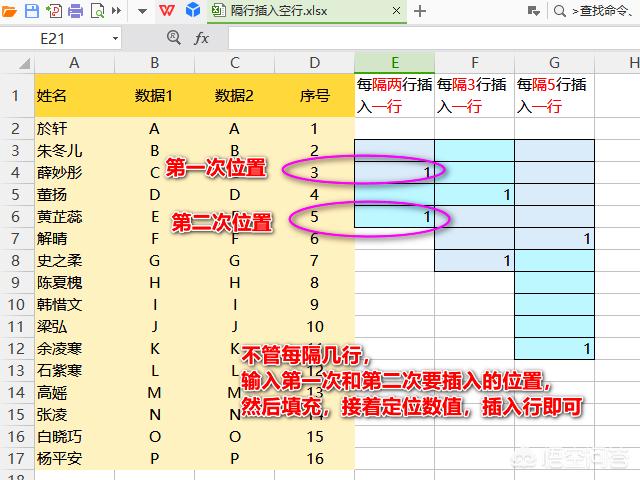Click the export to PDF icon
The width and height of the screenshot is (640, 480).
(54, 11)
